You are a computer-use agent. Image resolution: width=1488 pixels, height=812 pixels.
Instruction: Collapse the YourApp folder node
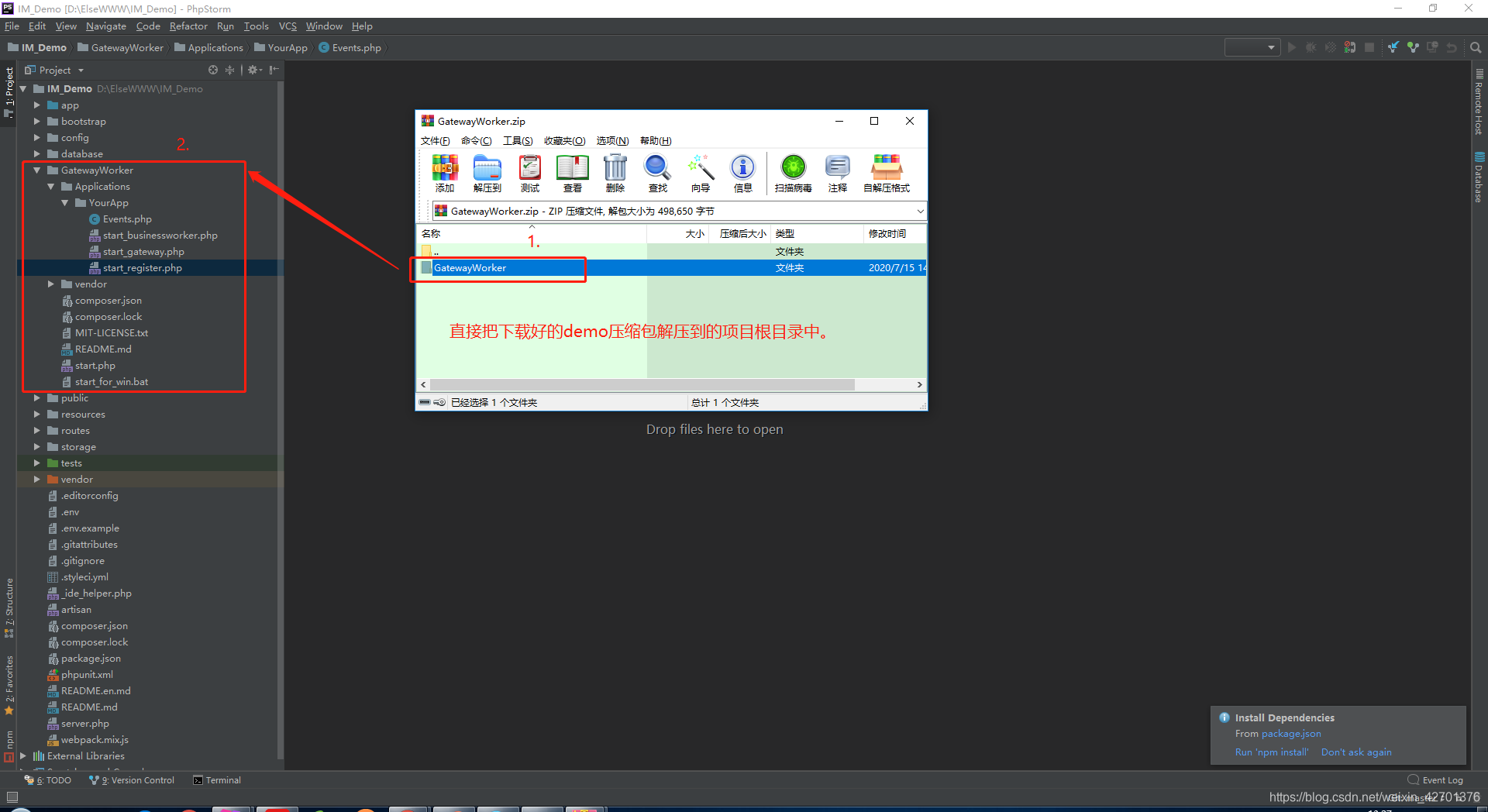click(64, 203)
